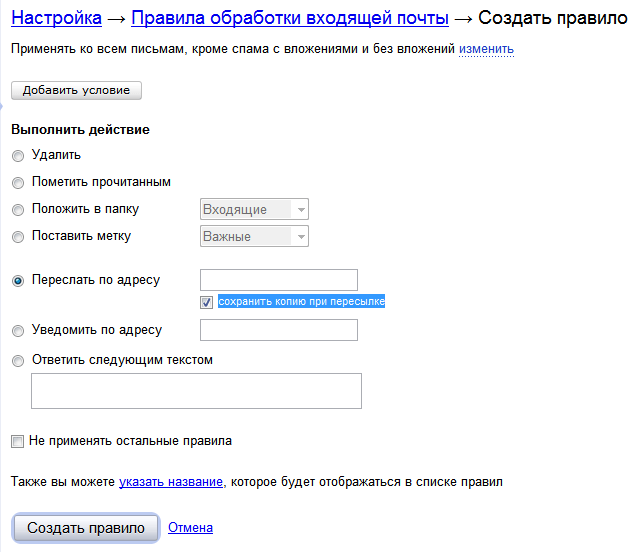The height and width of the screenshot is (552, 633).
Task: Click the Создать правило button
Action: (x=86, y=528)
